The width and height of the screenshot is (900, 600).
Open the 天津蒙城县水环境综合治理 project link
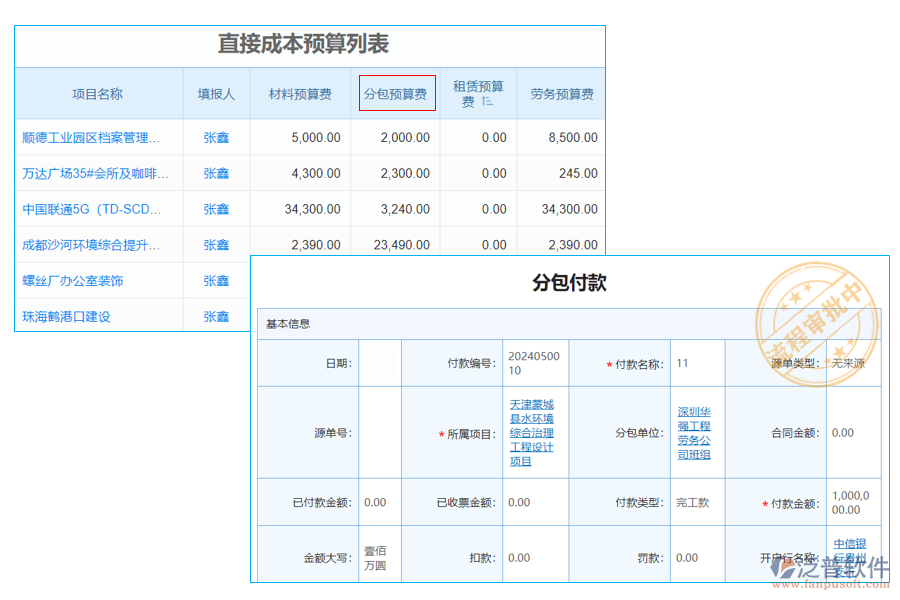531,433
